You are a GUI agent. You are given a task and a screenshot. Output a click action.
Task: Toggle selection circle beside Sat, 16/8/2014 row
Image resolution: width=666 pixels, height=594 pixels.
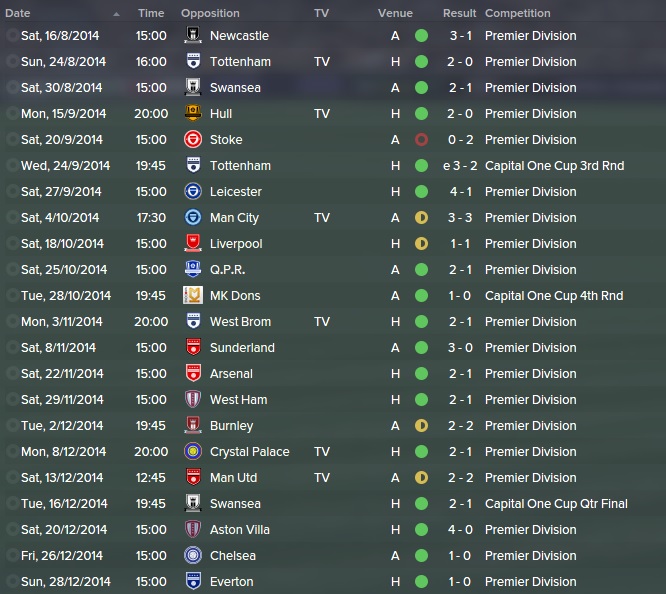[12, 35]
